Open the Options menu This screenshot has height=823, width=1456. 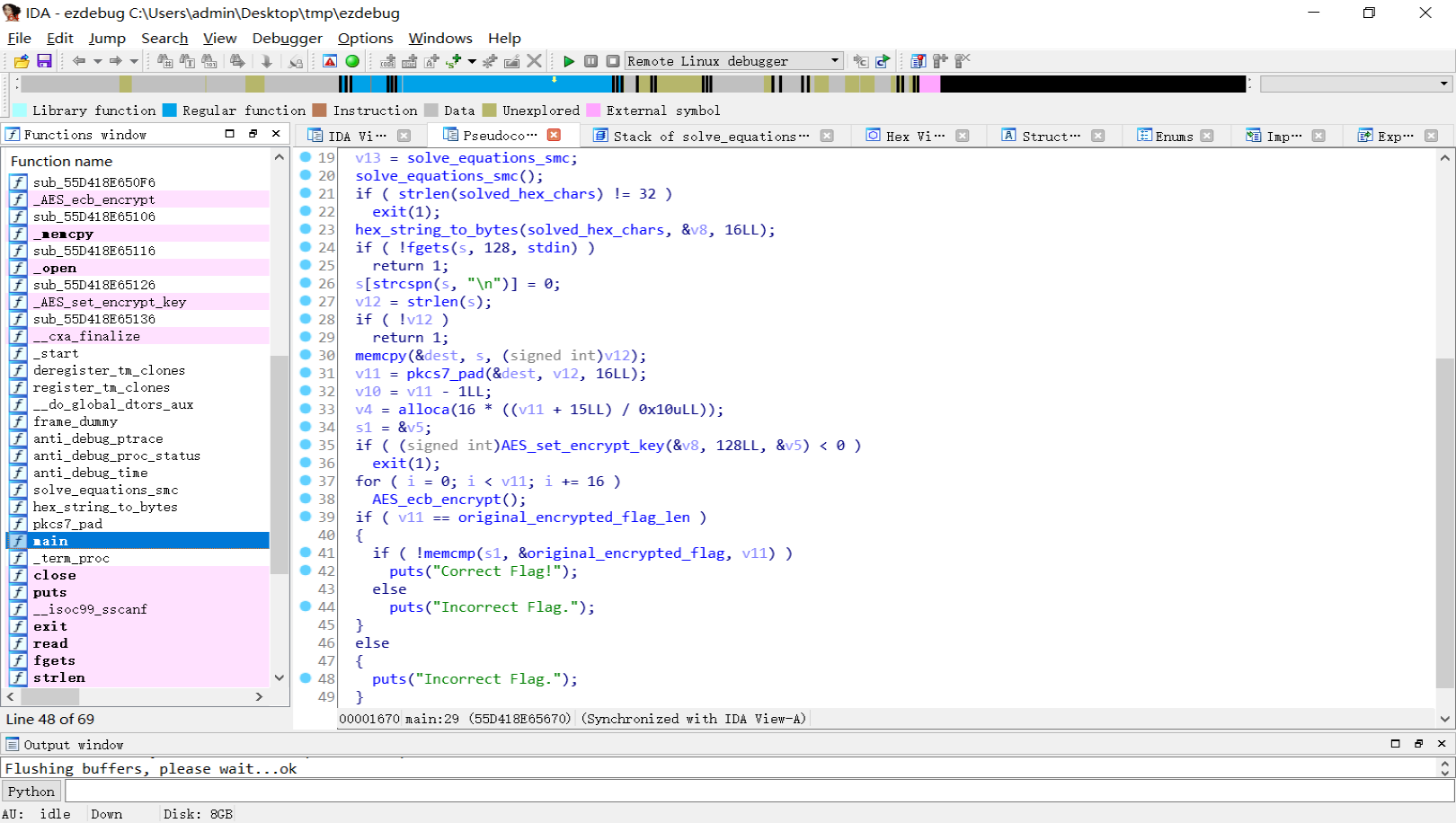point(365,38)
